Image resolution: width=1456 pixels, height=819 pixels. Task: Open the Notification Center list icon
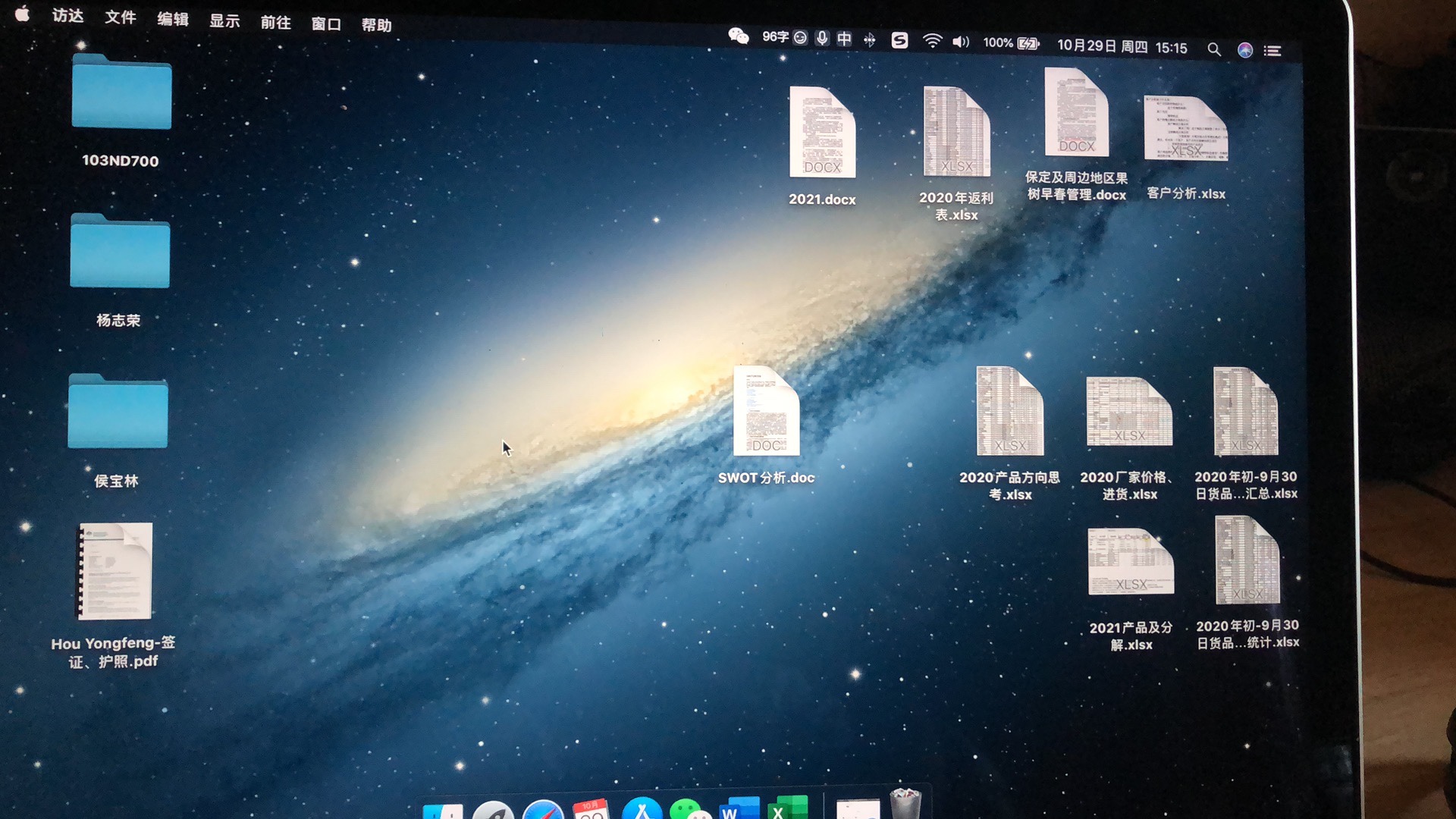point(1272,51)
